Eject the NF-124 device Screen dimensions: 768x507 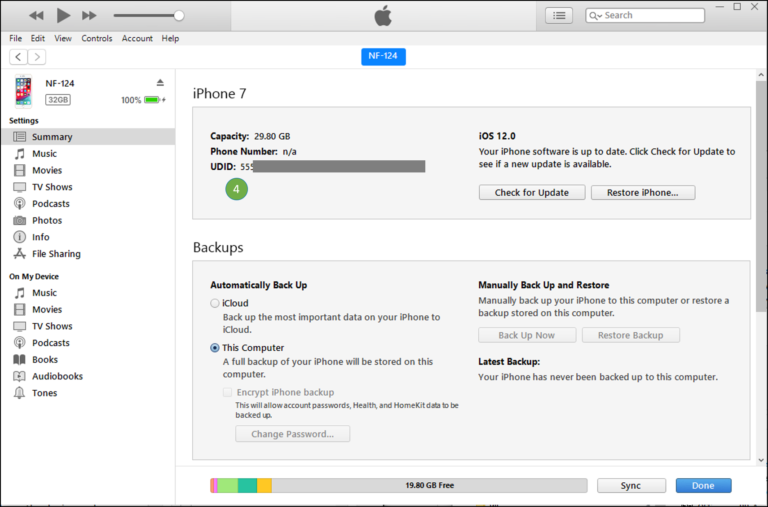(x=160, y=83)
